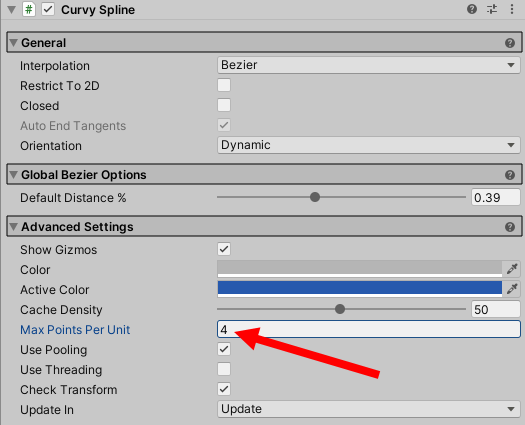The height and width of the screenshot is (425, 525).
Task: Open help for Global Bezier Options
Action: coord(510,175)
